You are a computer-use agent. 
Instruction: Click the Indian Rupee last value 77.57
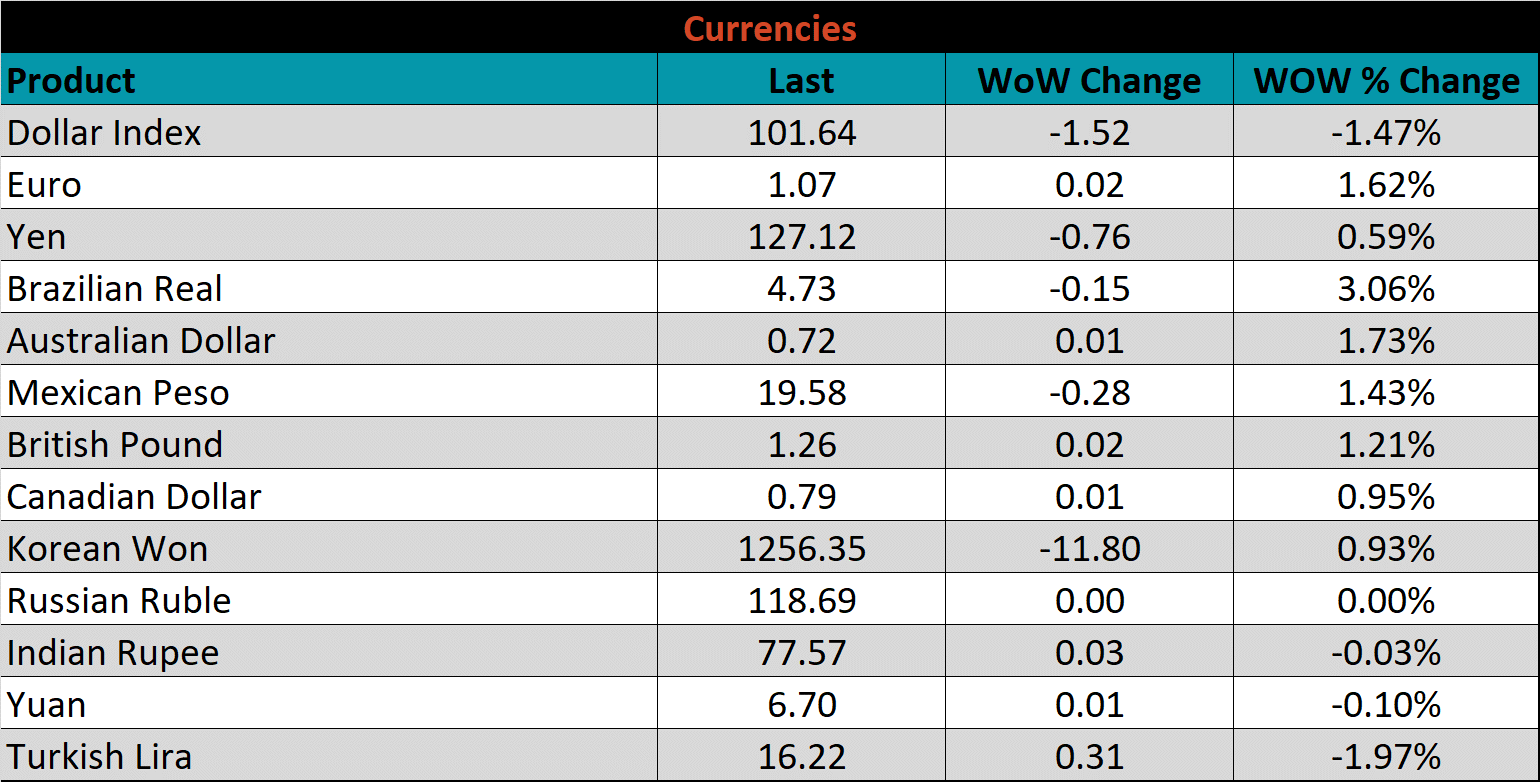[801, 653]
